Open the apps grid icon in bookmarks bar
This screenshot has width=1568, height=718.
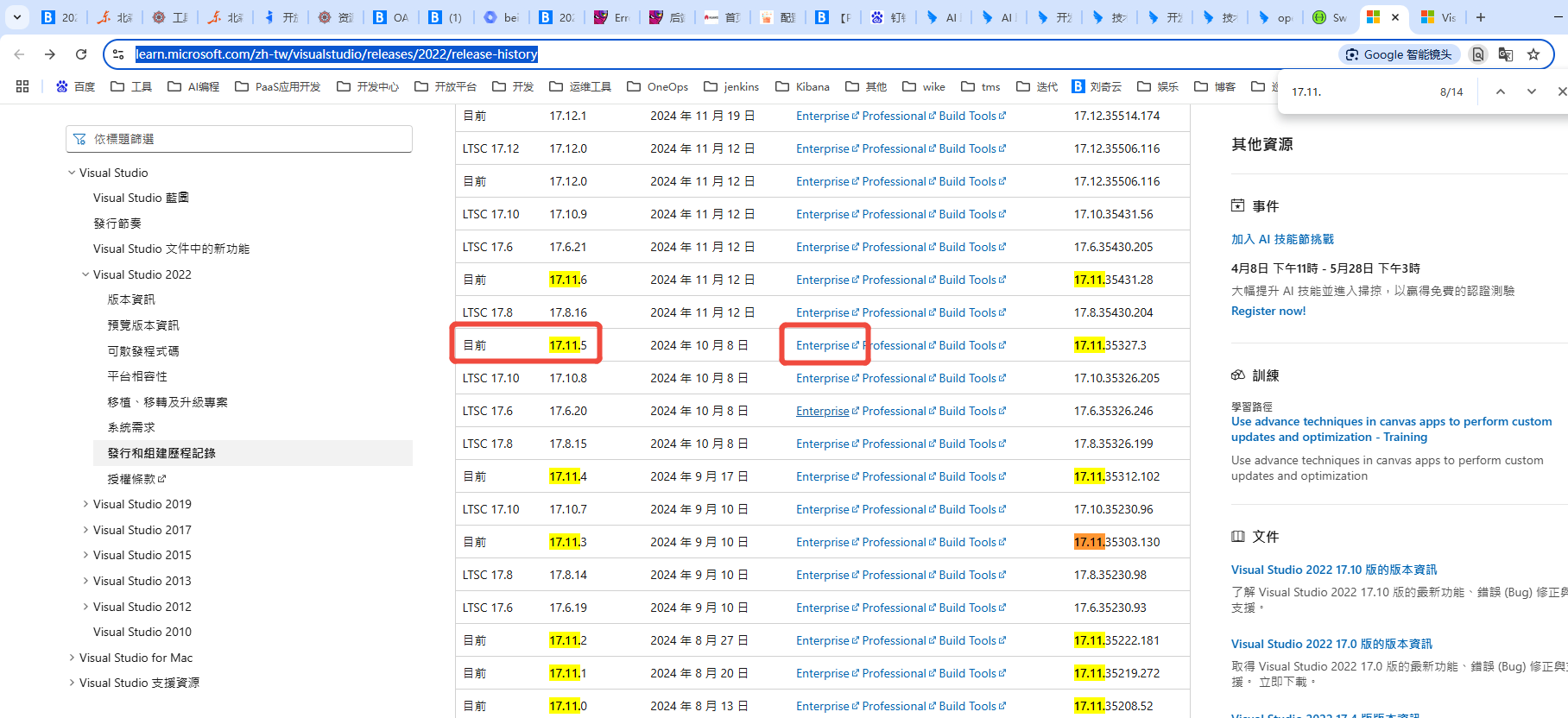22,86
